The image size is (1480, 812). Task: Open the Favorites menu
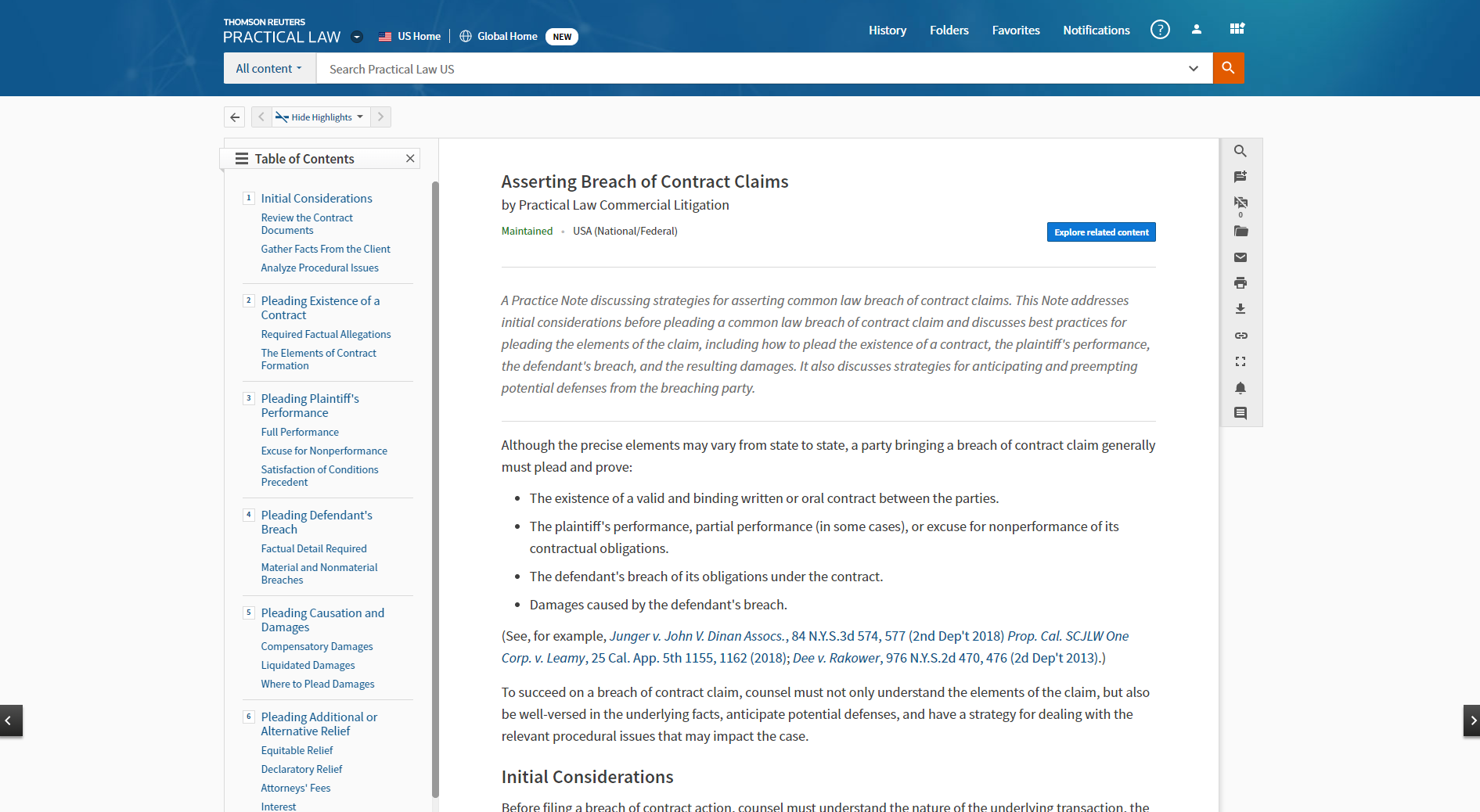(1015, 31)
